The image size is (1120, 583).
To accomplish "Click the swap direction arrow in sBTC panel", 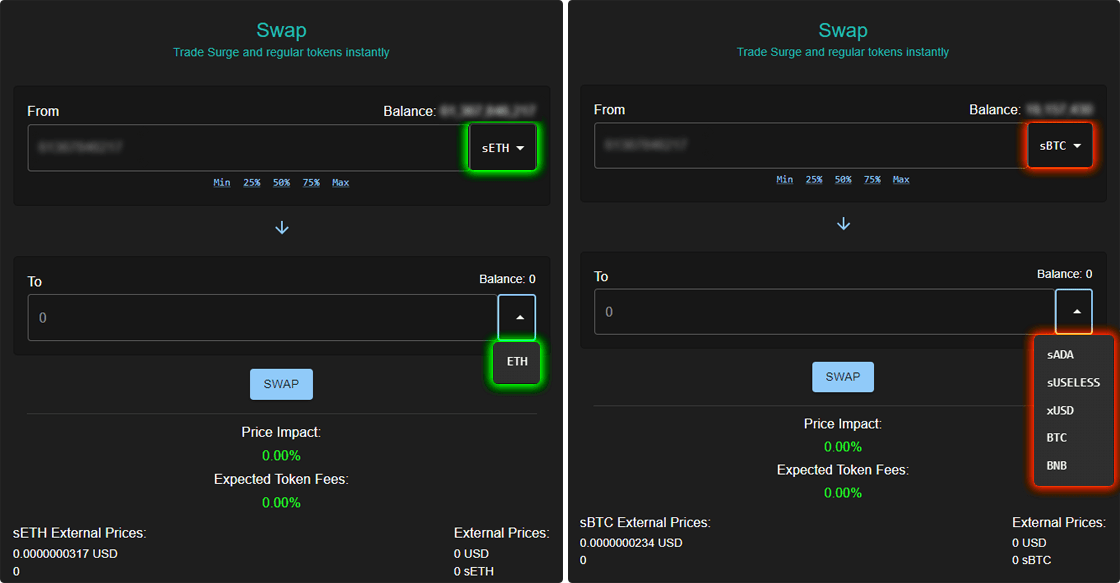I will pos(843,224).
